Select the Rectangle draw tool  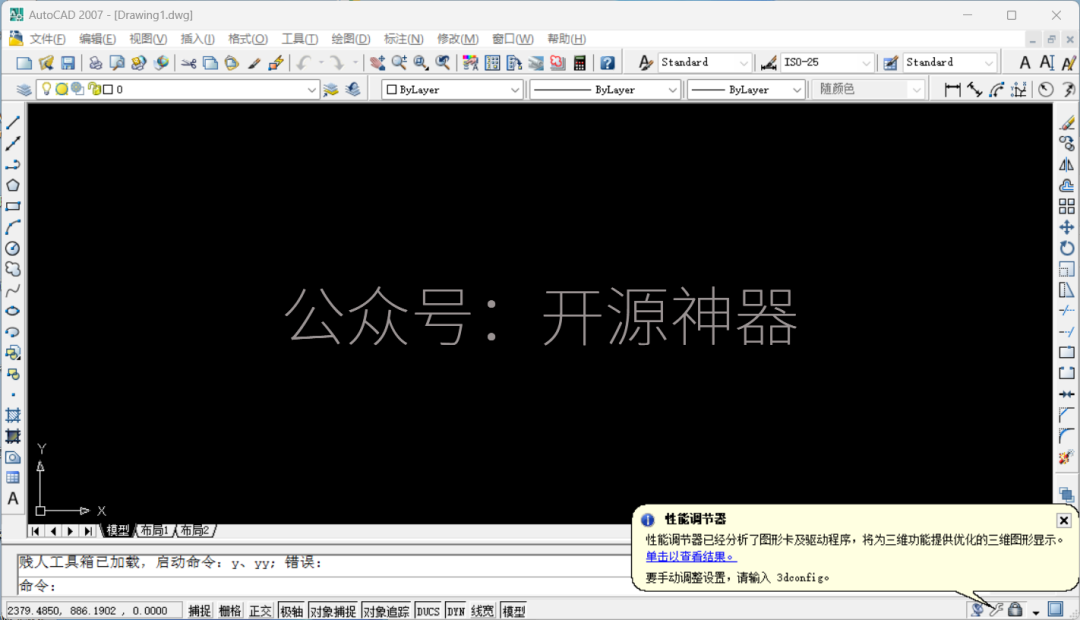13,206
